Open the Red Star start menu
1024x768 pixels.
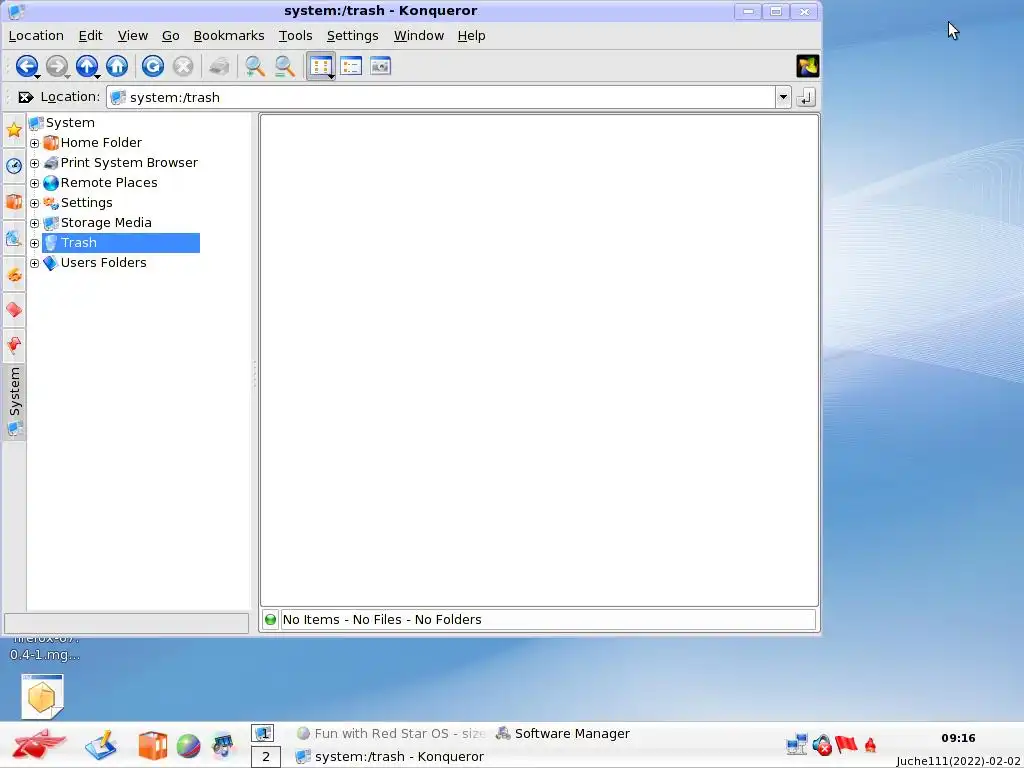click(x=39, y=745)
